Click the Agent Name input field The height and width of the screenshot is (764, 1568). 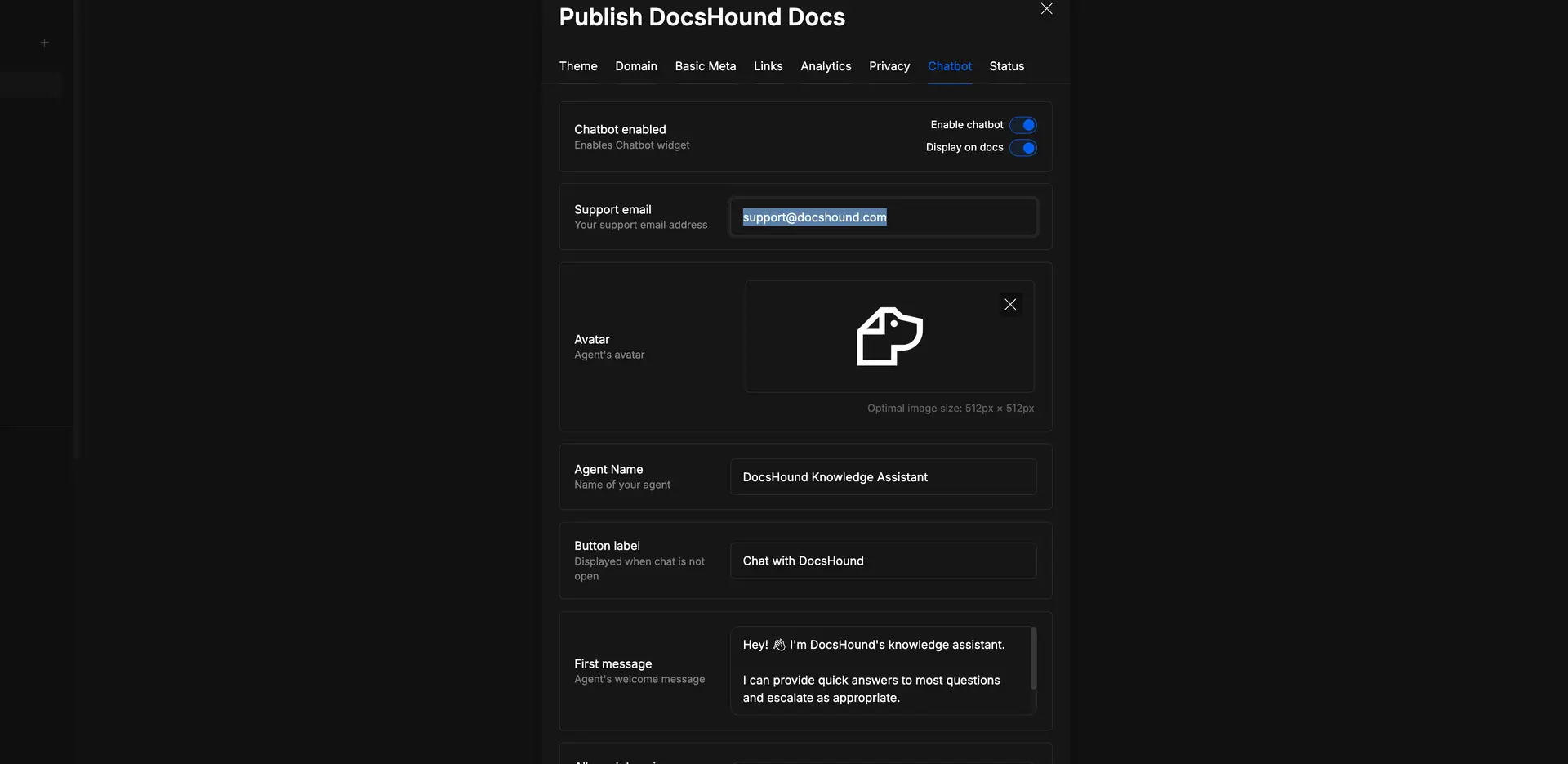[x=884, y=477]
